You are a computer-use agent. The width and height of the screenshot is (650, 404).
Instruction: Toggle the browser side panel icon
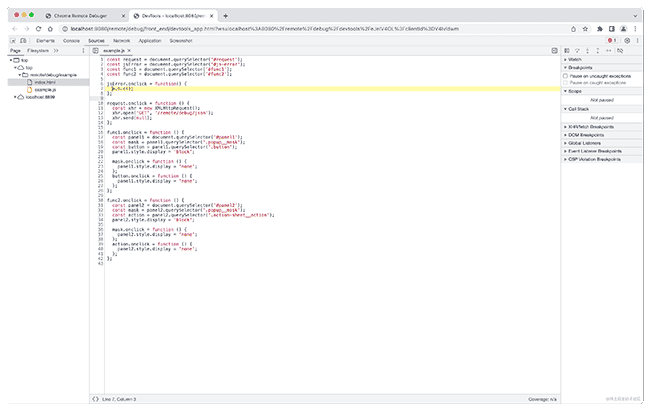tap(611, 29)
